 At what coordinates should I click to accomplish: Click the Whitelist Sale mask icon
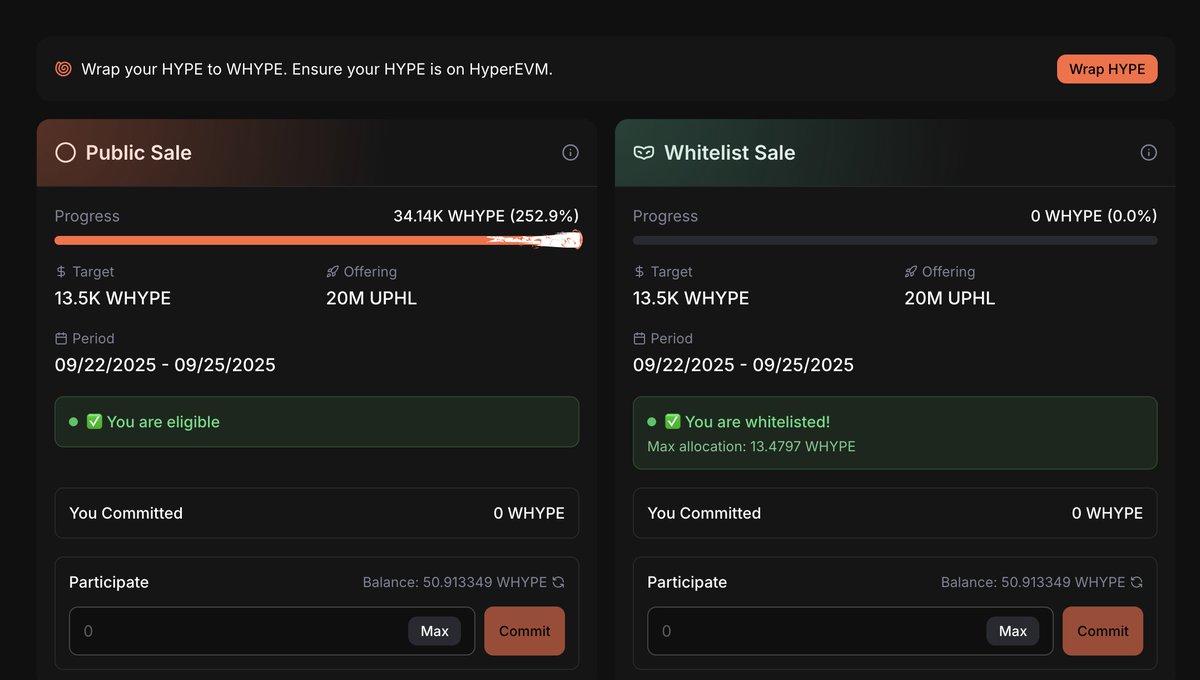click(x=644, y=153)
